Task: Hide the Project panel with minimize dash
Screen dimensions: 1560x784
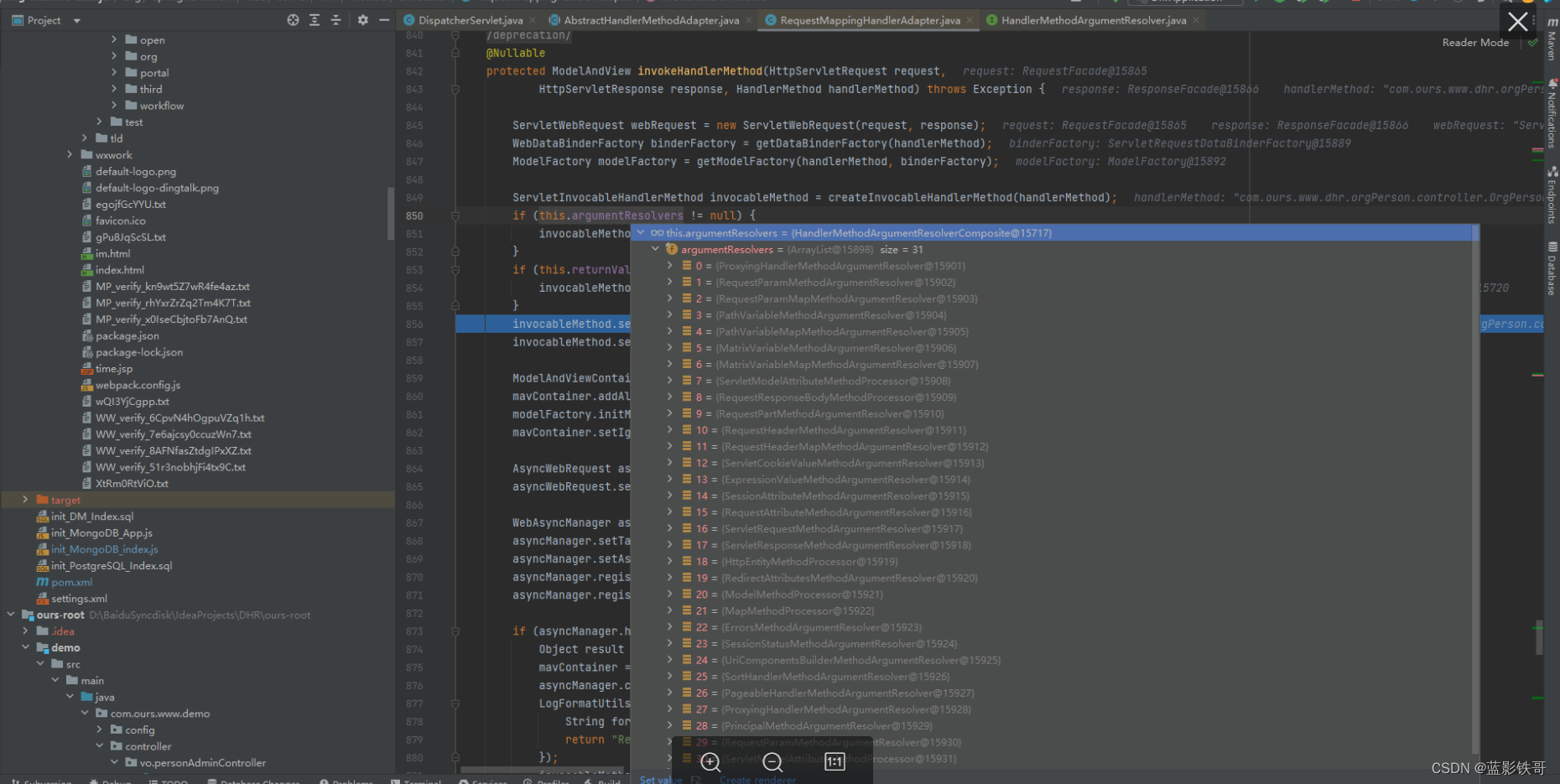Action: [384, 20]
